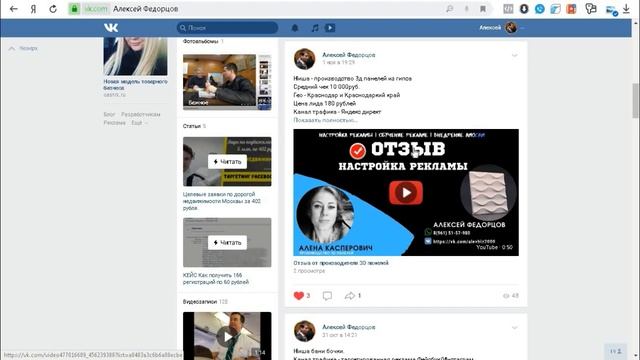Open the Yandex home button

pos(33,9)
